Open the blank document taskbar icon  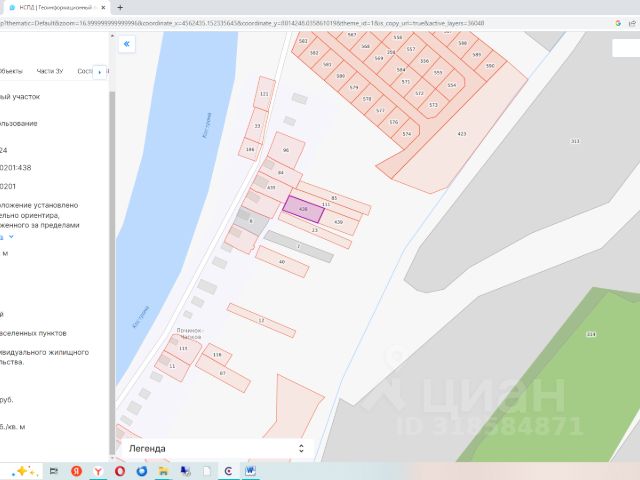pos(207,471)
